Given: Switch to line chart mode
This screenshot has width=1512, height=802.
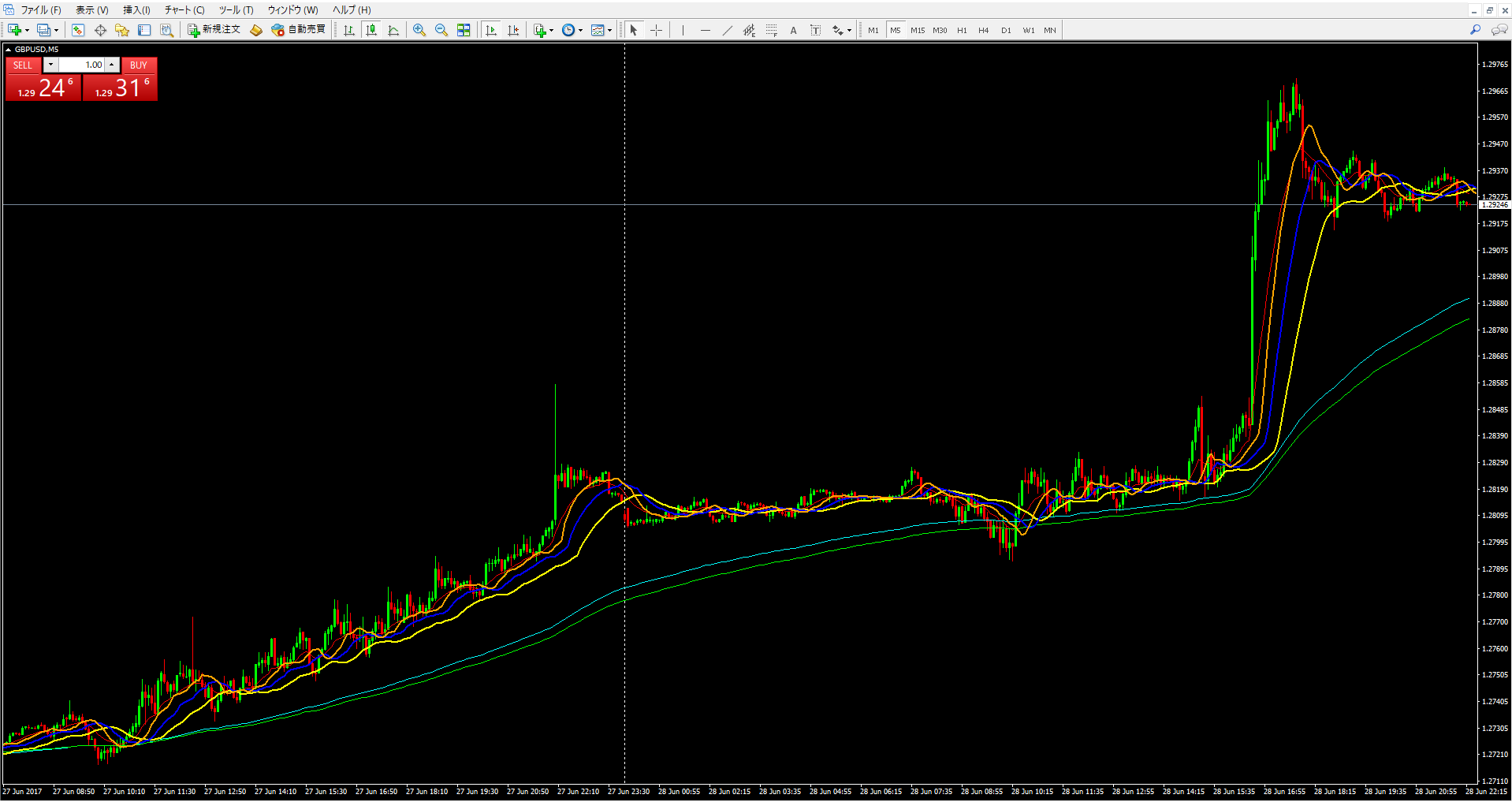Looking at the screenshot, I should point(393,30).
